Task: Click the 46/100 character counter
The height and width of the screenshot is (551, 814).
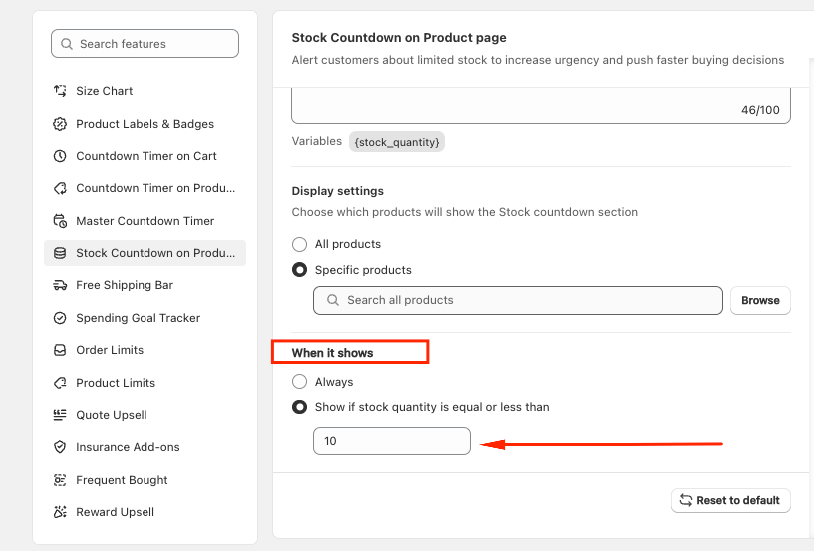Action: coord(760,110)
